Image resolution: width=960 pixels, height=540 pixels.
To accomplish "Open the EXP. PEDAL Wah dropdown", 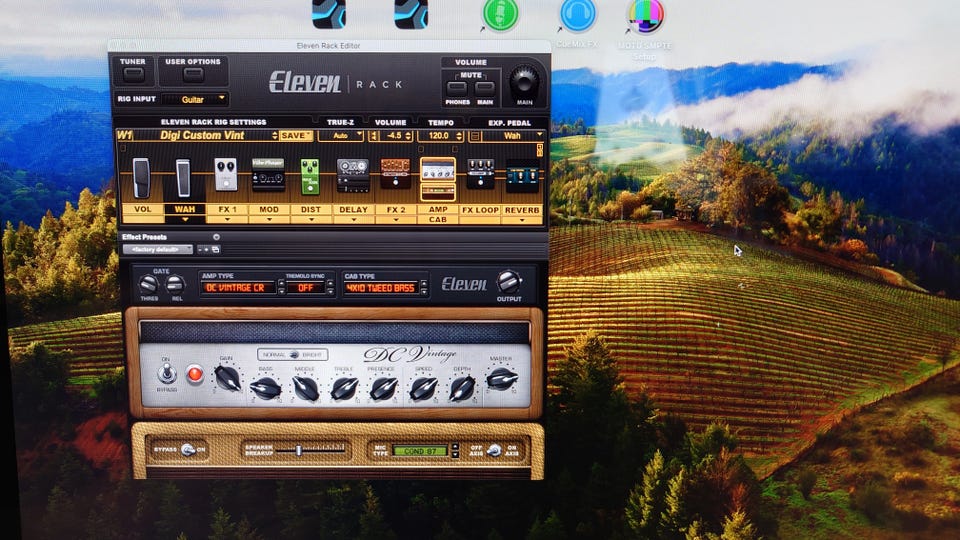I will click(x=512, y=136).
